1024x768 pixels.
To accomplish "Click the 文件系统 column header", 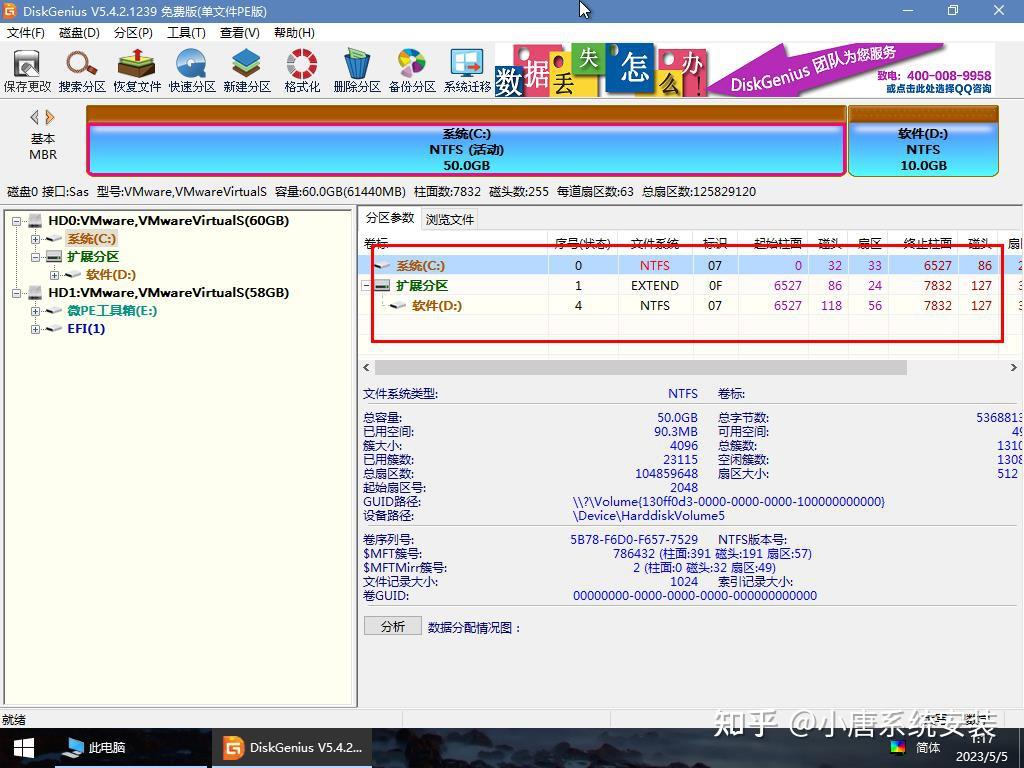I will coord(654,244).
